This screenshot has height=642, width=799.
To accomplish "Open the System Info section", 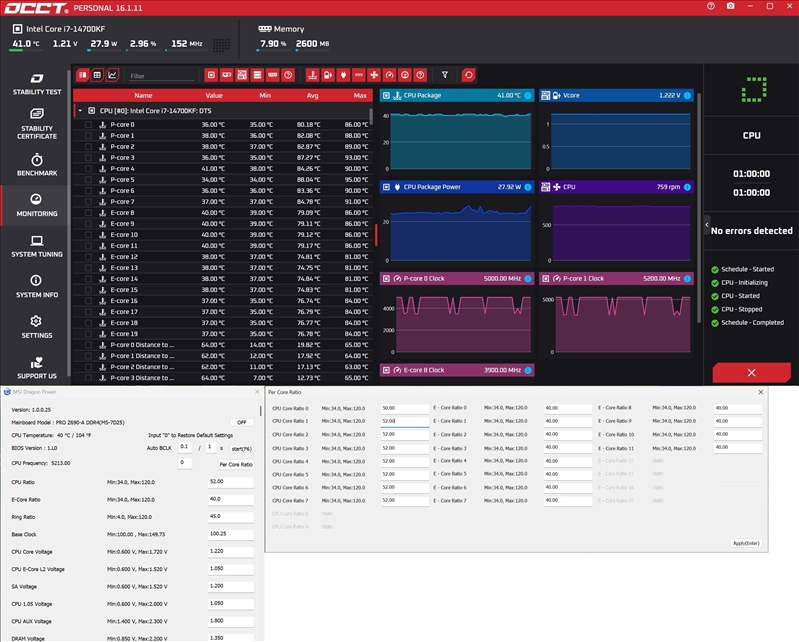I will pyautogui.click(x=37, y=287).
